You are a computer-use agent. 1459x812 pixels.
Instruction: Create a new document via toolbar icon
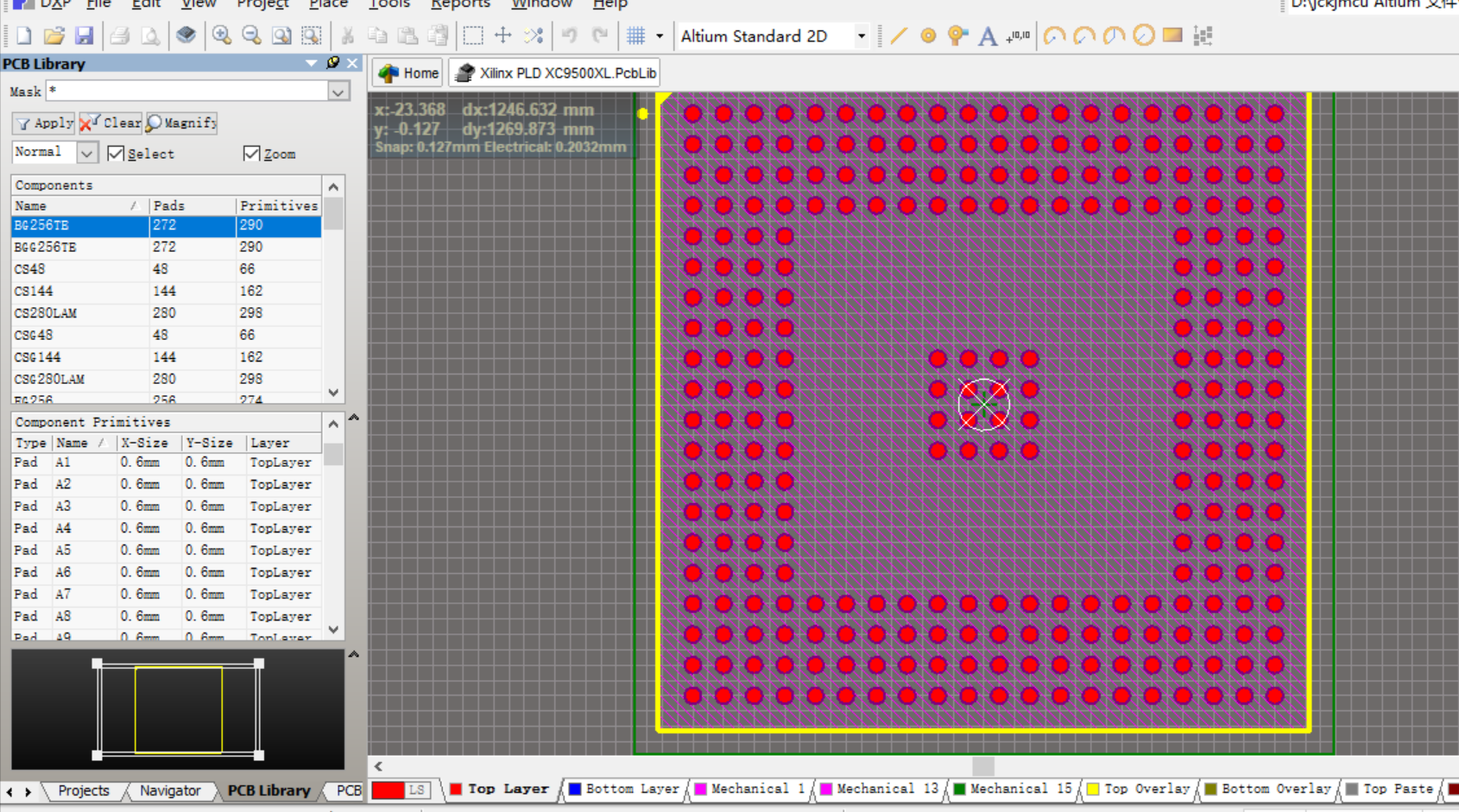[x=24, y=35]
